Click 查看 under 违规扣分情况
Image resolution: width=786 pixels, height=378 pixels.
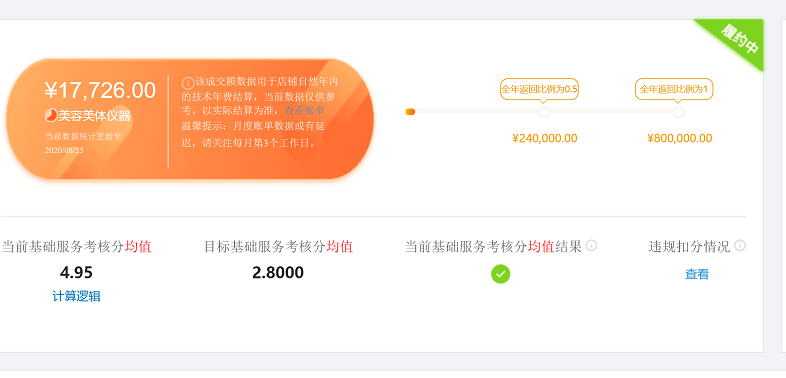697,274
